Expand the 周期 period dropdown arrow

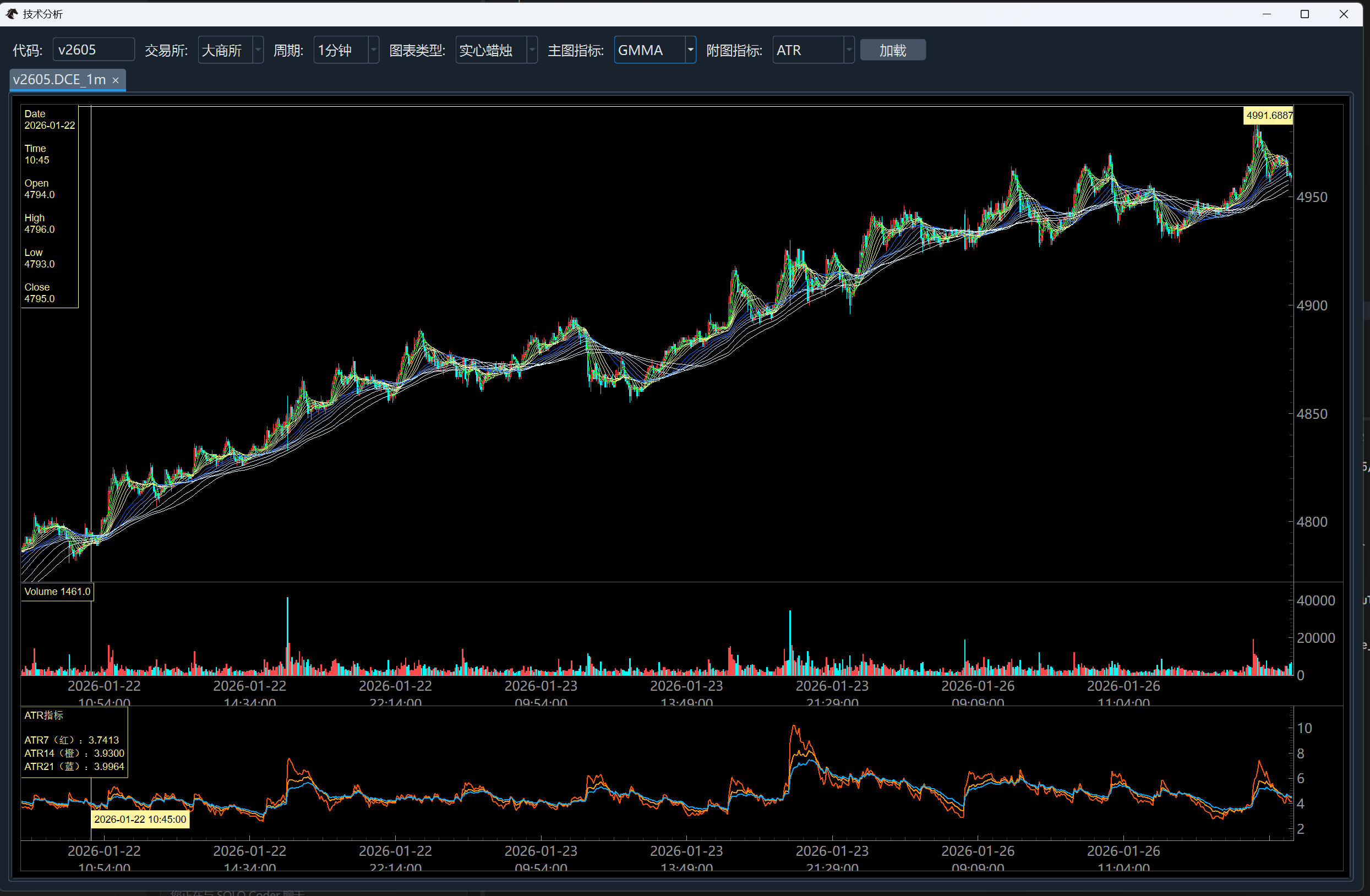pos(373,50)
